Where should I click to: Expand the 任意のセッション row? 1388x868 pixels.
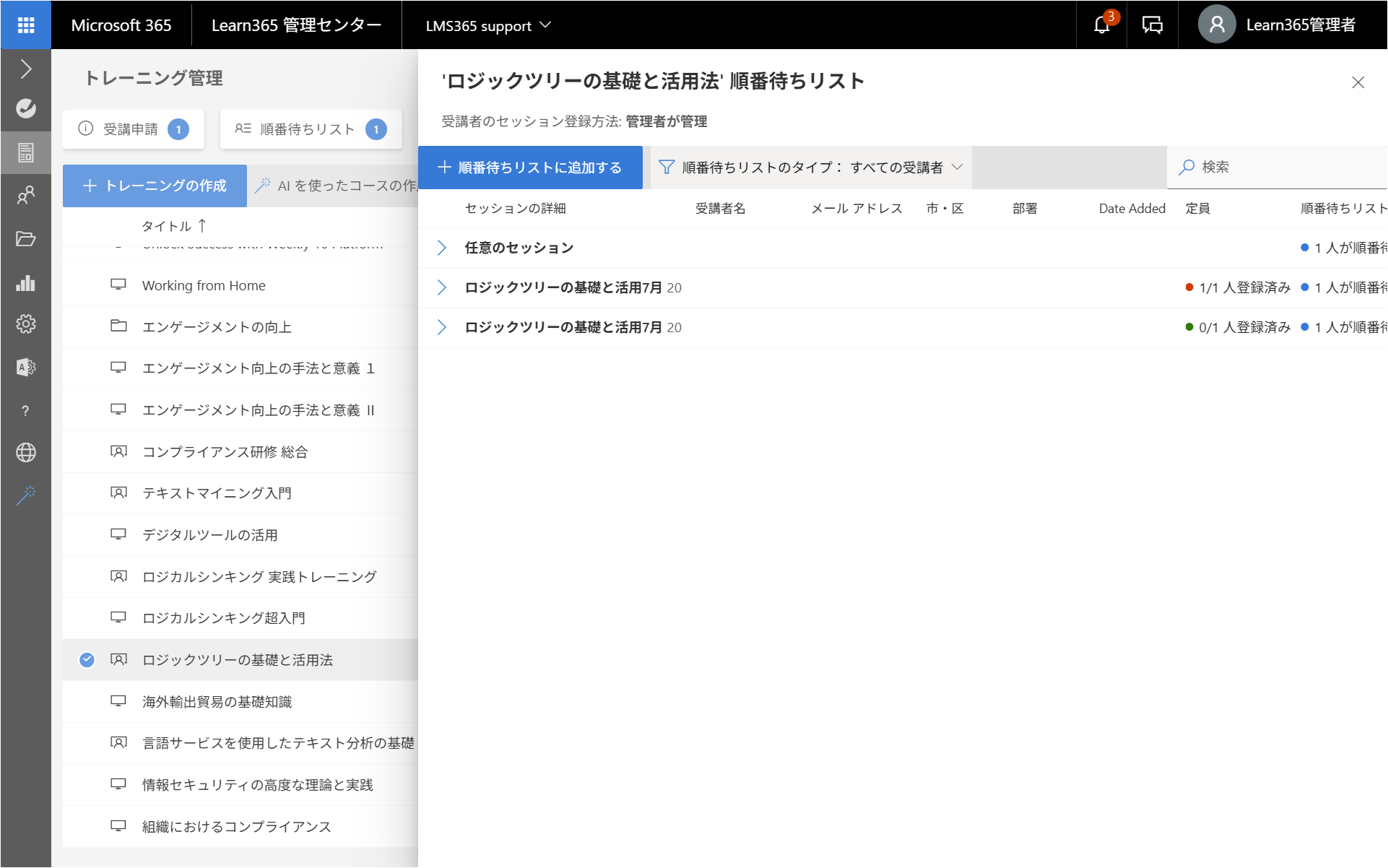point(442,248)
